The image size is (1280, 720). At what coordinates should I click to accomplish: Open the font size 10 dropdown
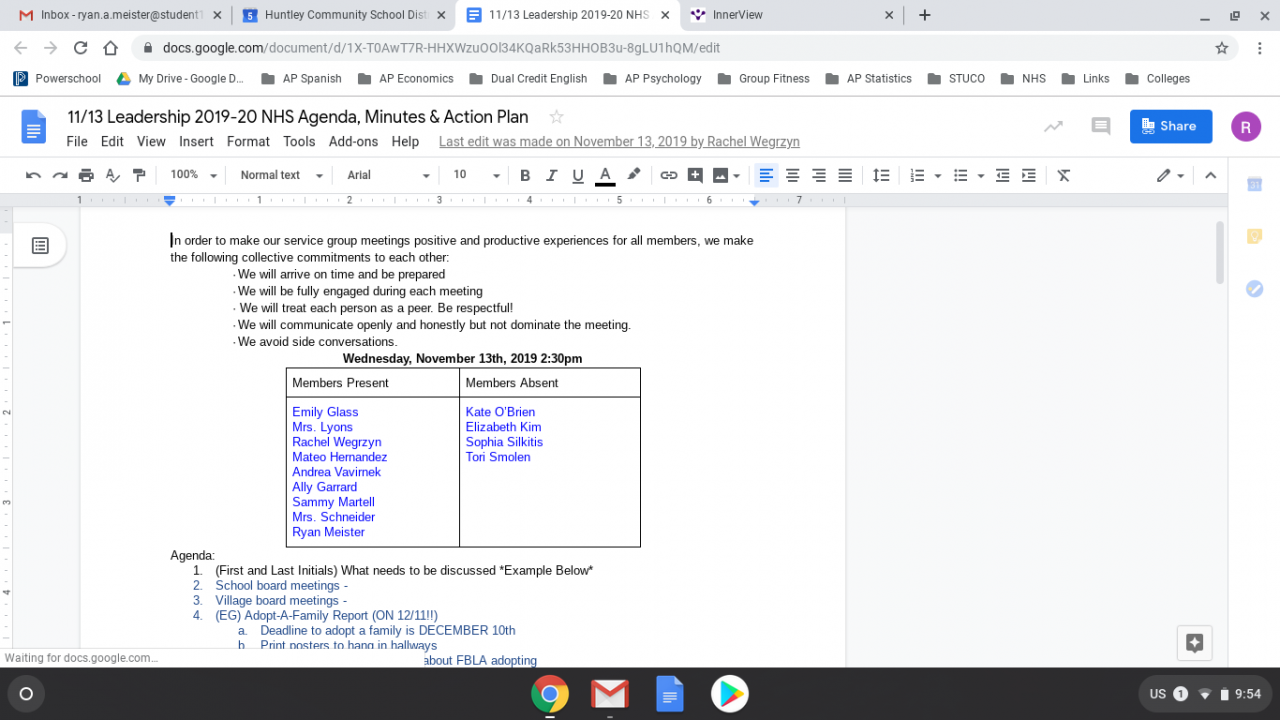[x=476, y=175]
